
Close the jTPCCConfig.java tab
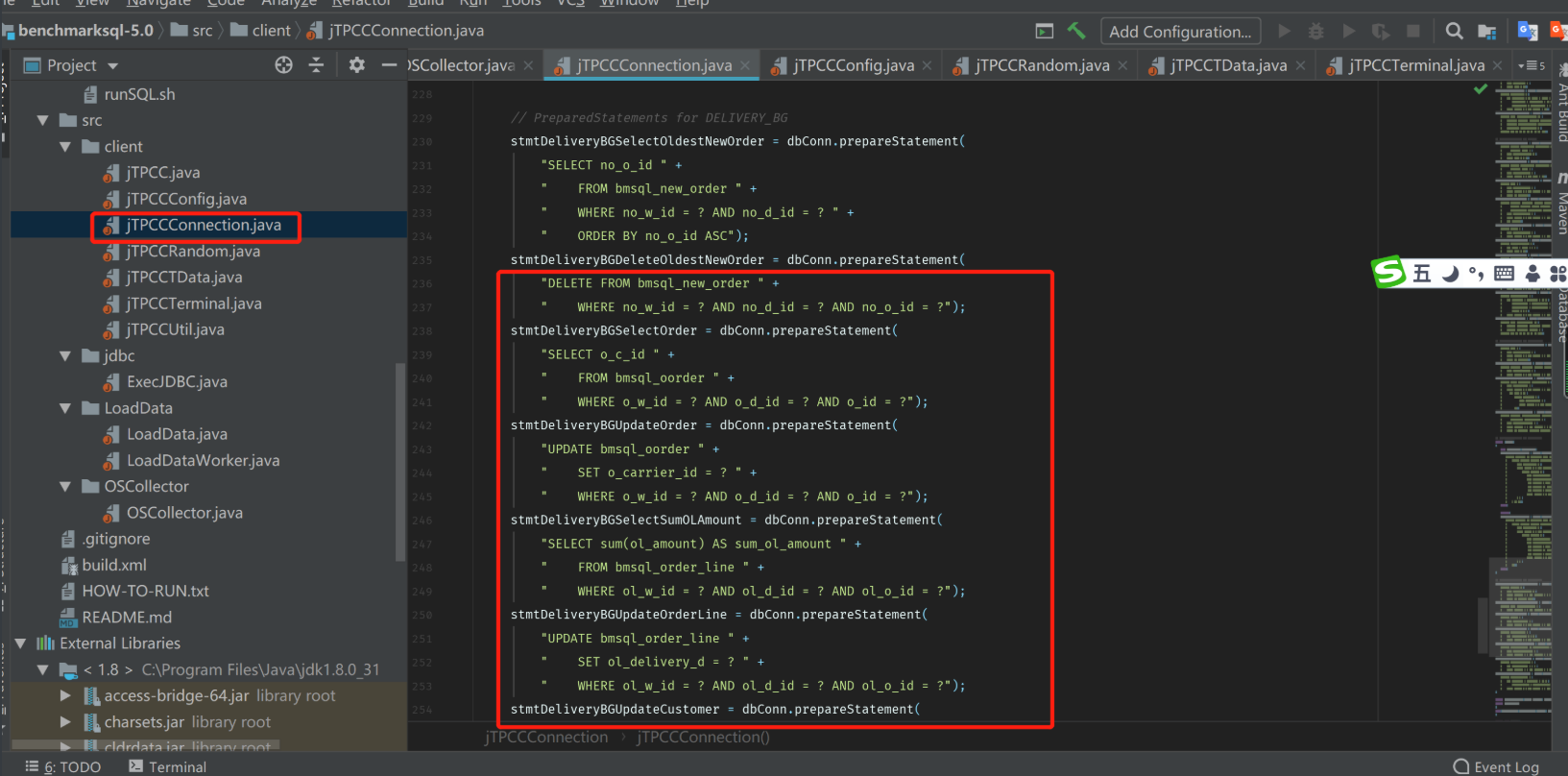click(927, 65)
